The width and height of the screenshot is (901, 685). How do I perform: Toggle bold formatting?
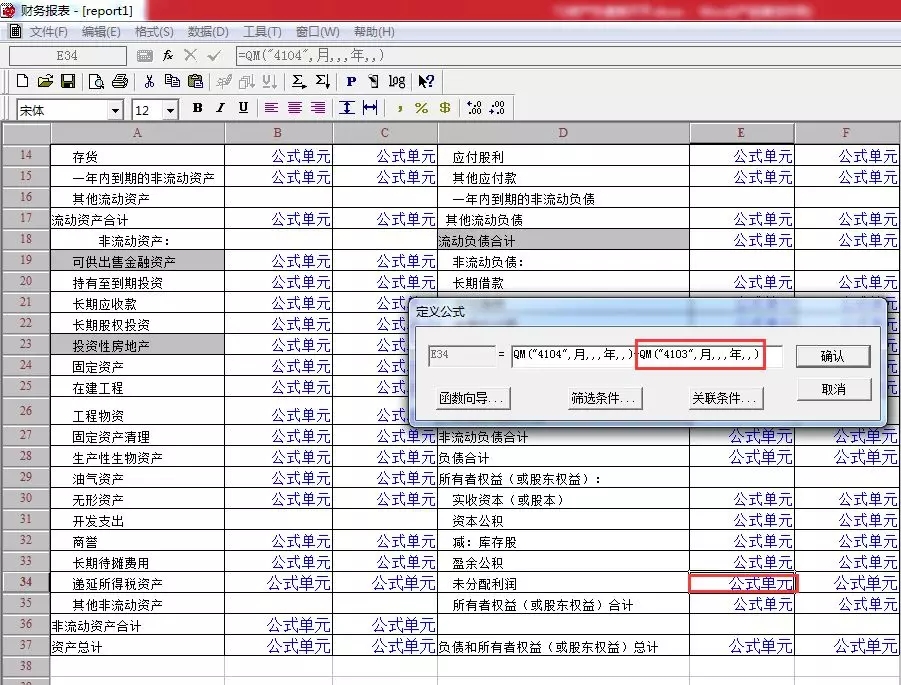pyautogui.click(x=197, y=108)
